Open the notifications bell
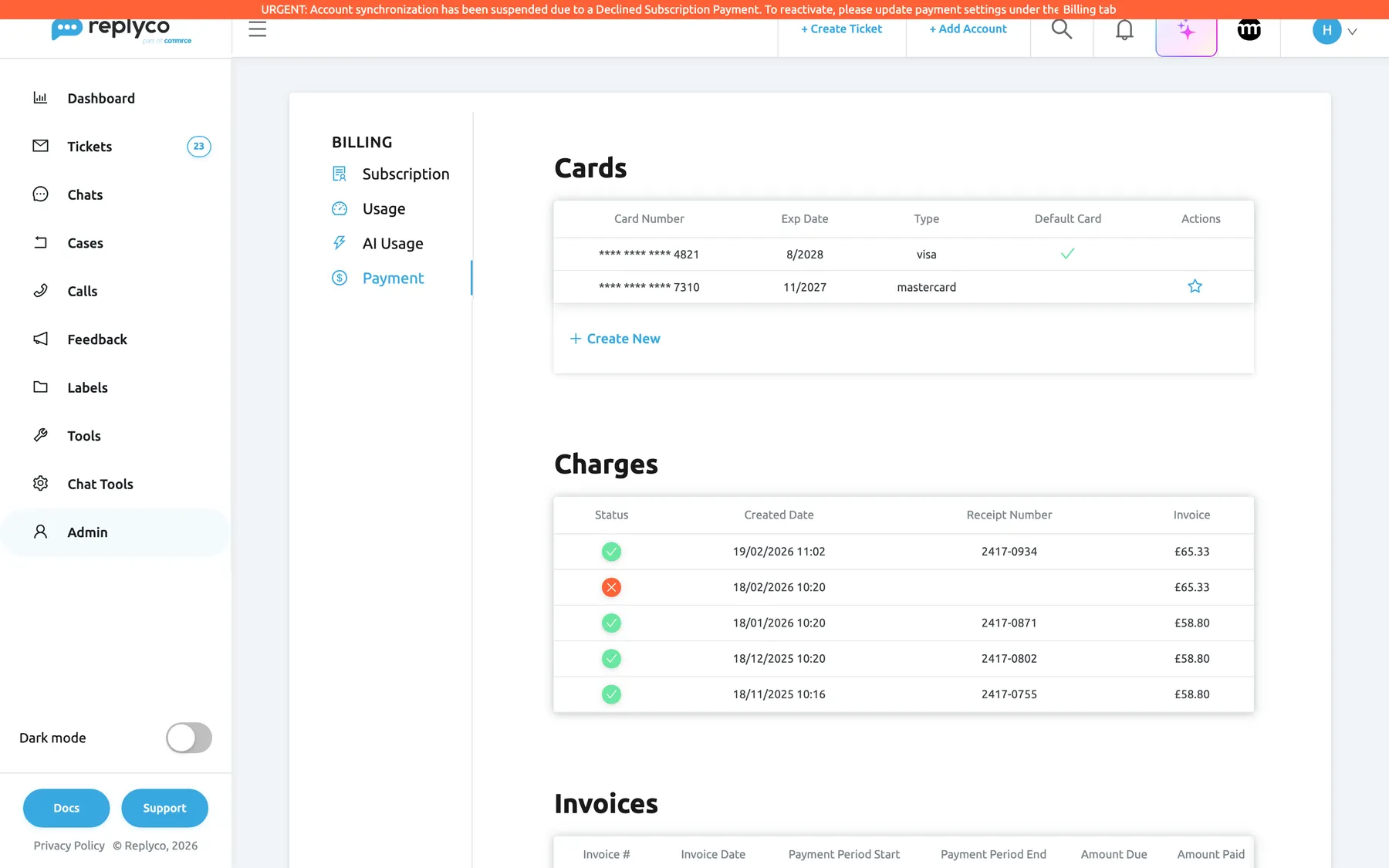This screenshot has height=868, width=1389. click(1124, 29)
